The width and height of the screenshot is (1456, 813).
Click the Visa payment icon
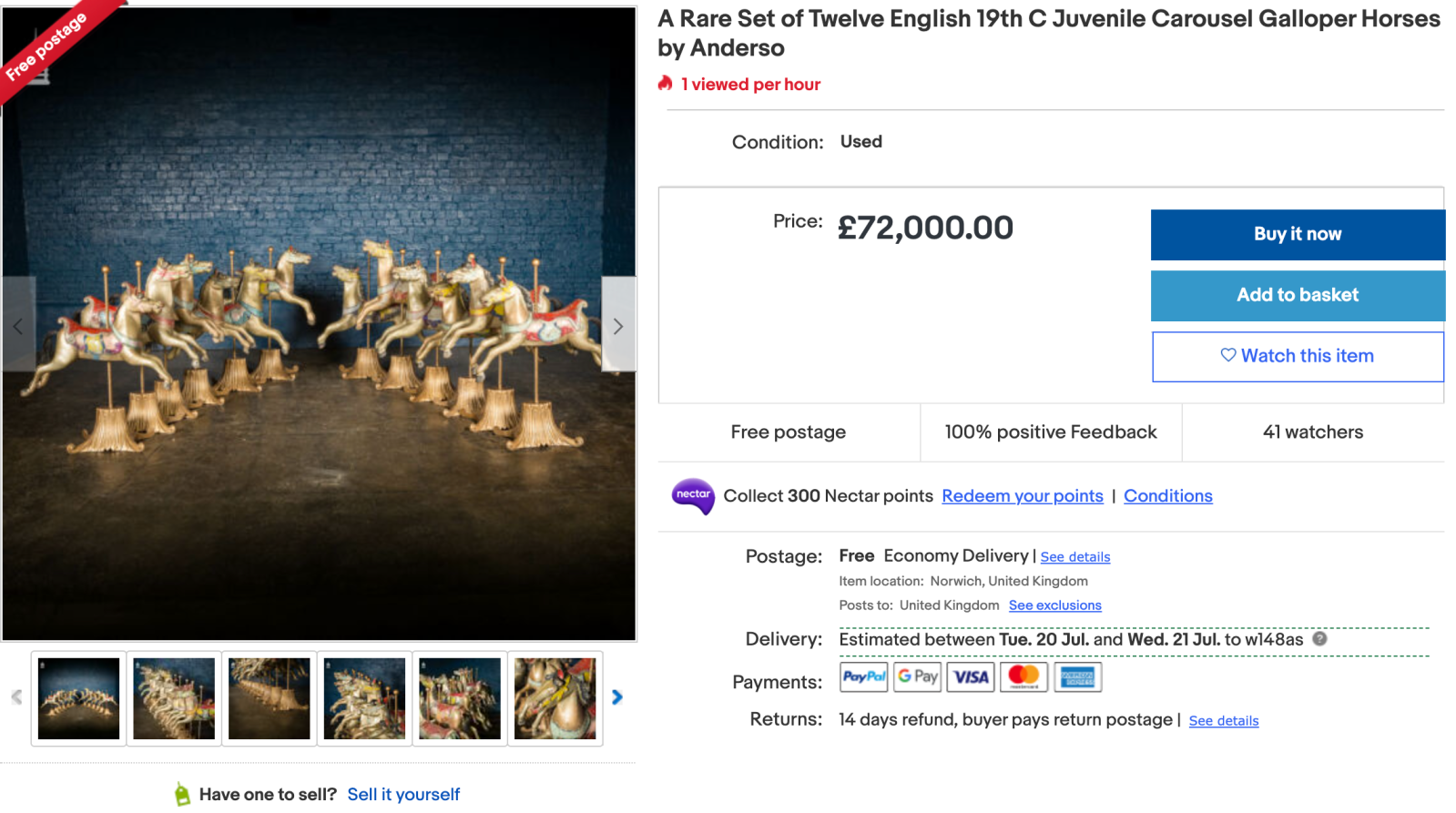click(x=971, y=677)
